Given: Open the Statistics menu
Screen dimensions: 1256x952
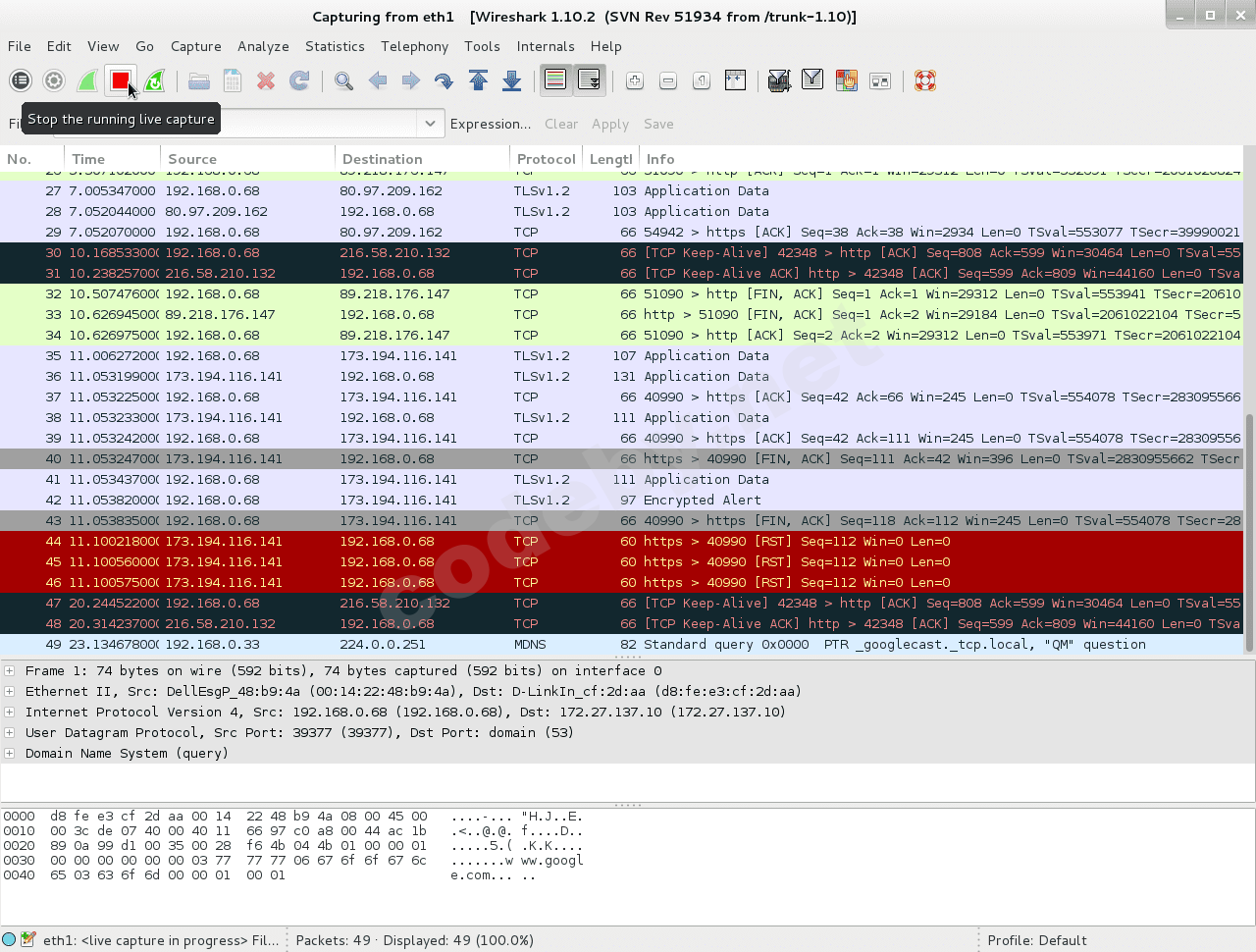Looking at the screenshot, I should coord(334,46).
